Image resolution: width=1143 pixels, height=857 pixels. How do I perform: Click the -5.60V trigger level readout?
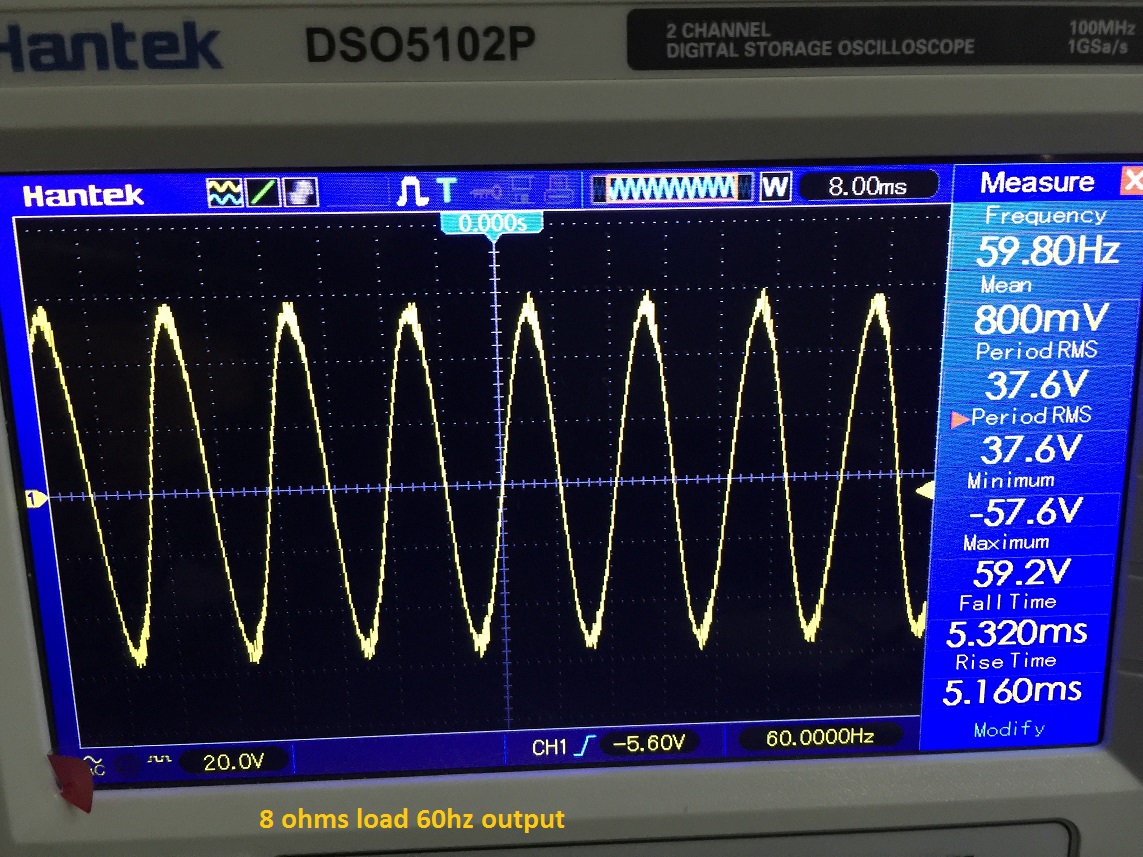tap(649, 743)
